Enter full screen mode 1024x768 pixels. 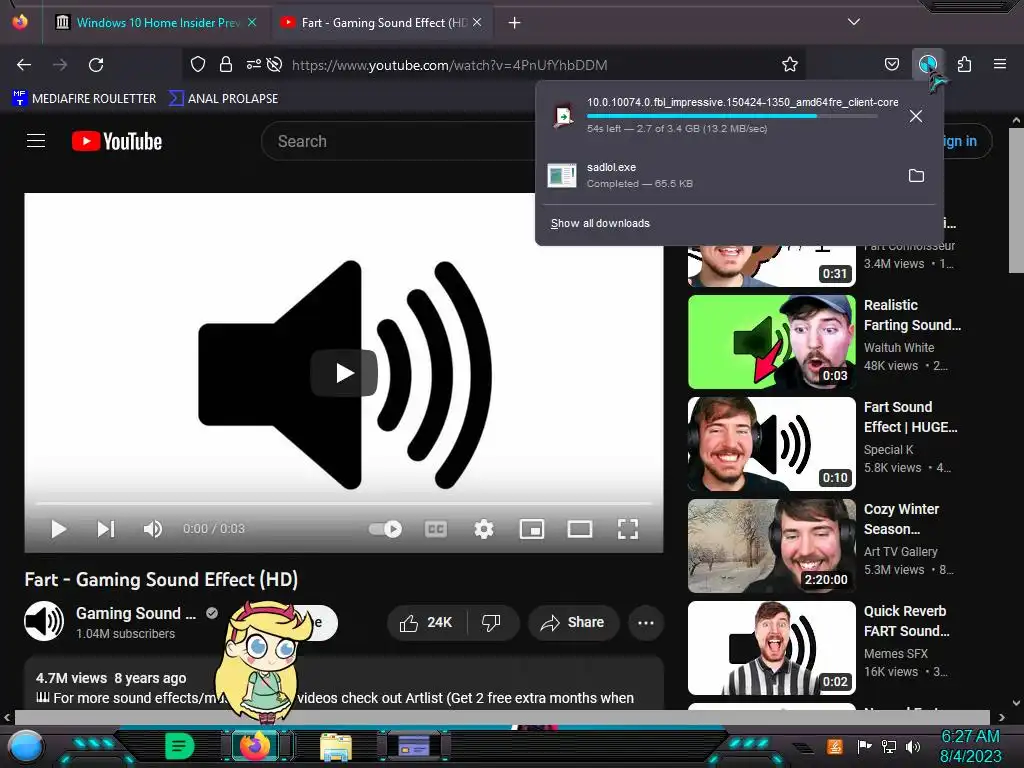point(628,529)
